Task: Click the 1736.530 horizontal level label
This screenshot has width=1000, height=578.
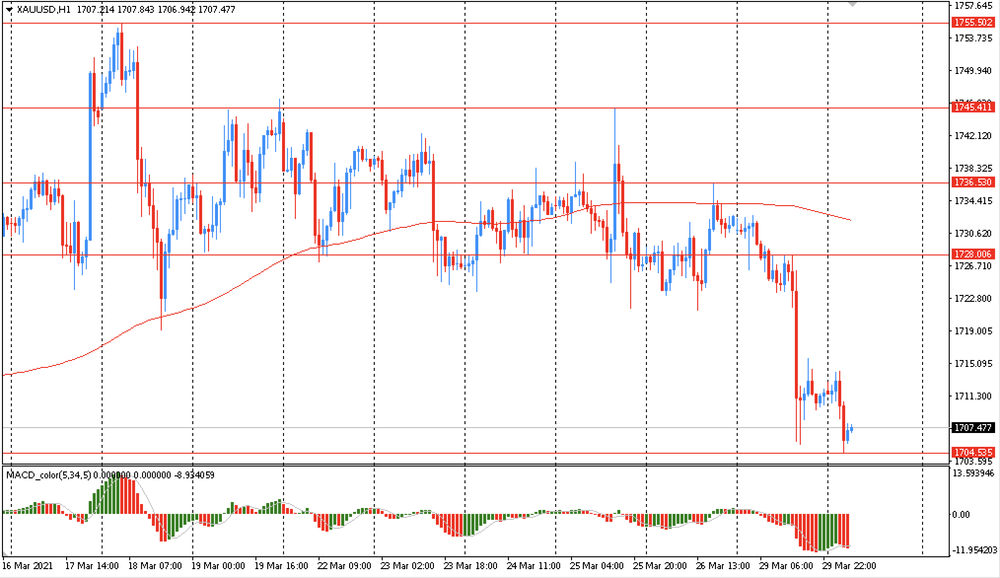Action: click(x=971, y=183)
